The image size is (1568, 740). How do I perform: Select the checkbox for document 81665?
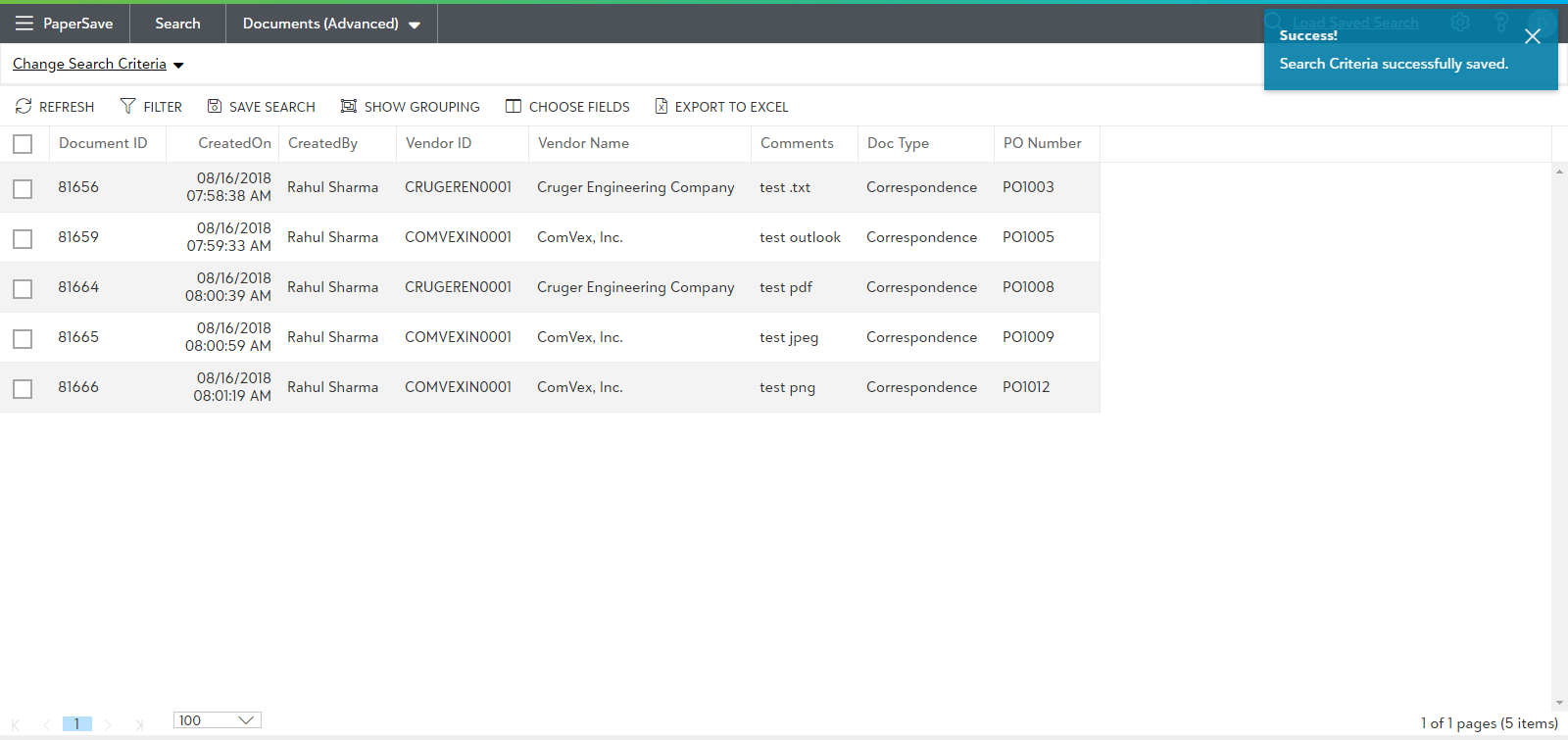[x=23, y=338]
